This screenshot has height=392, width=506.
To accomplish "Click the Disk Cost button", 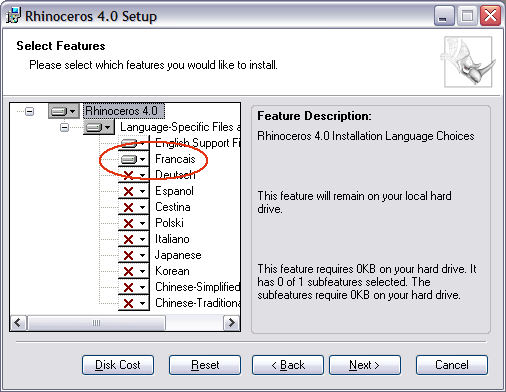I will [118, 365].
